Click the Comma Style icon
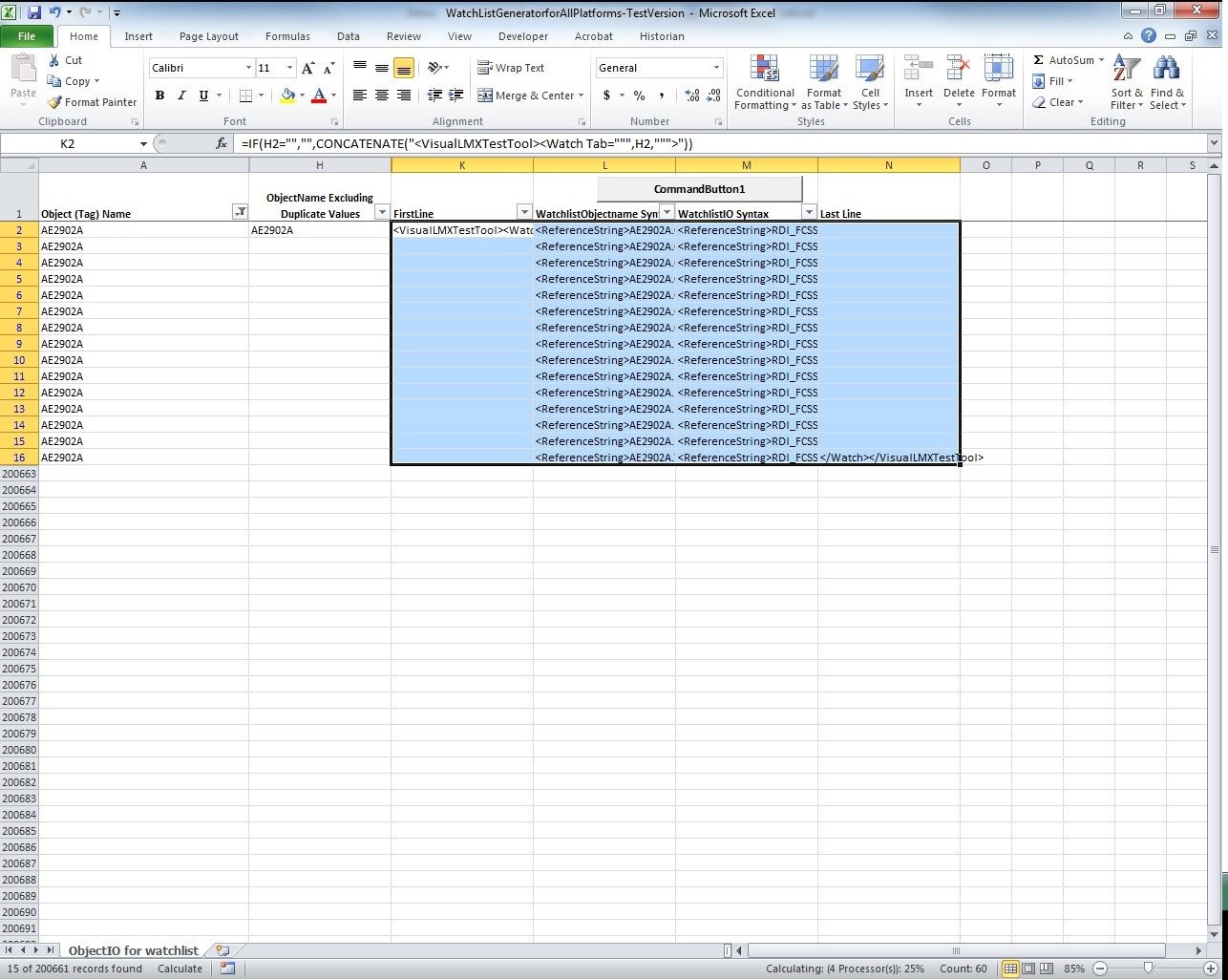 (x=664, y=96)
